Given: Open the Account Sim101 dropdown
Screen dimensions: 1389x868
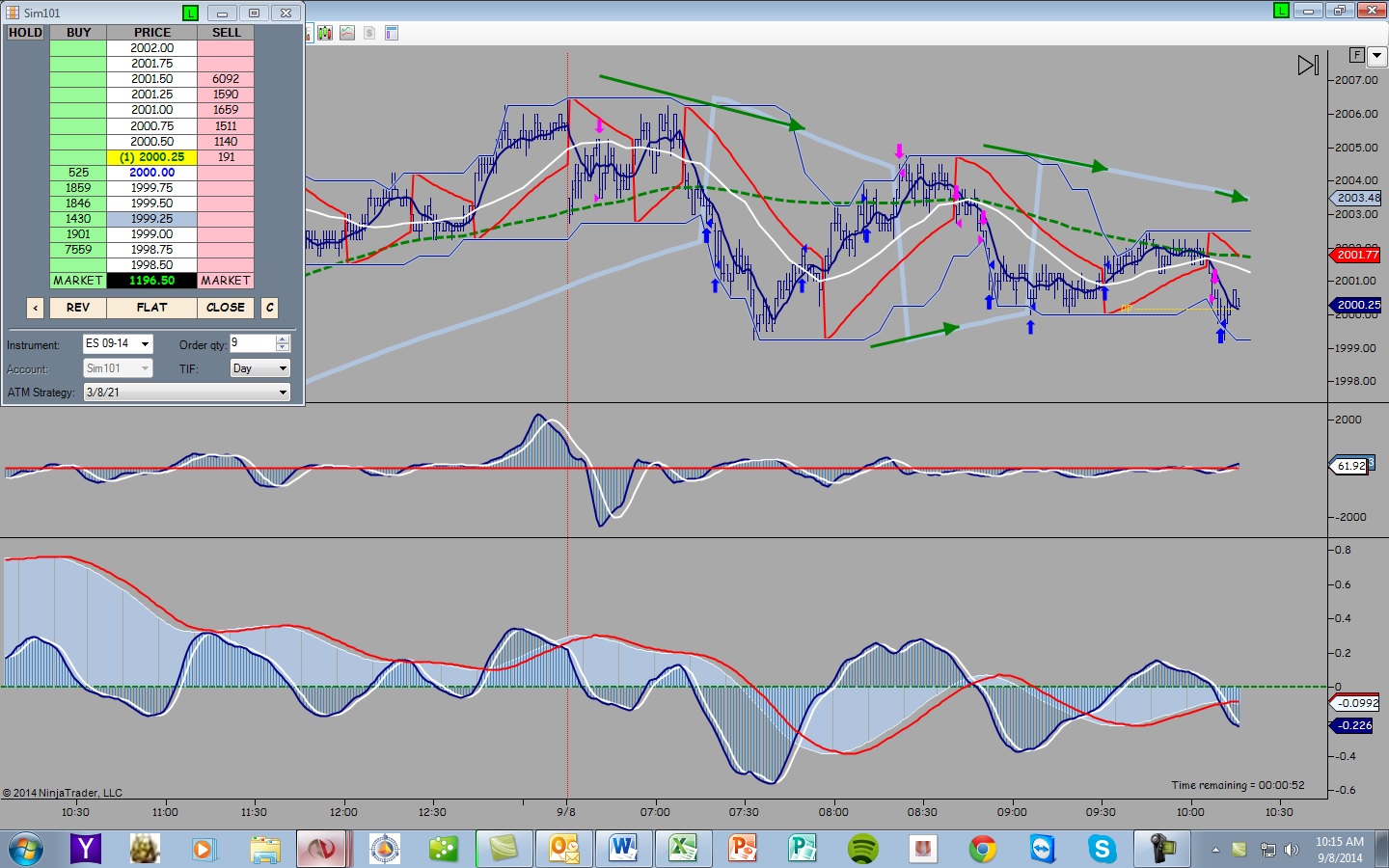Looking at the screenshot, I should click(x=118, y=368).
